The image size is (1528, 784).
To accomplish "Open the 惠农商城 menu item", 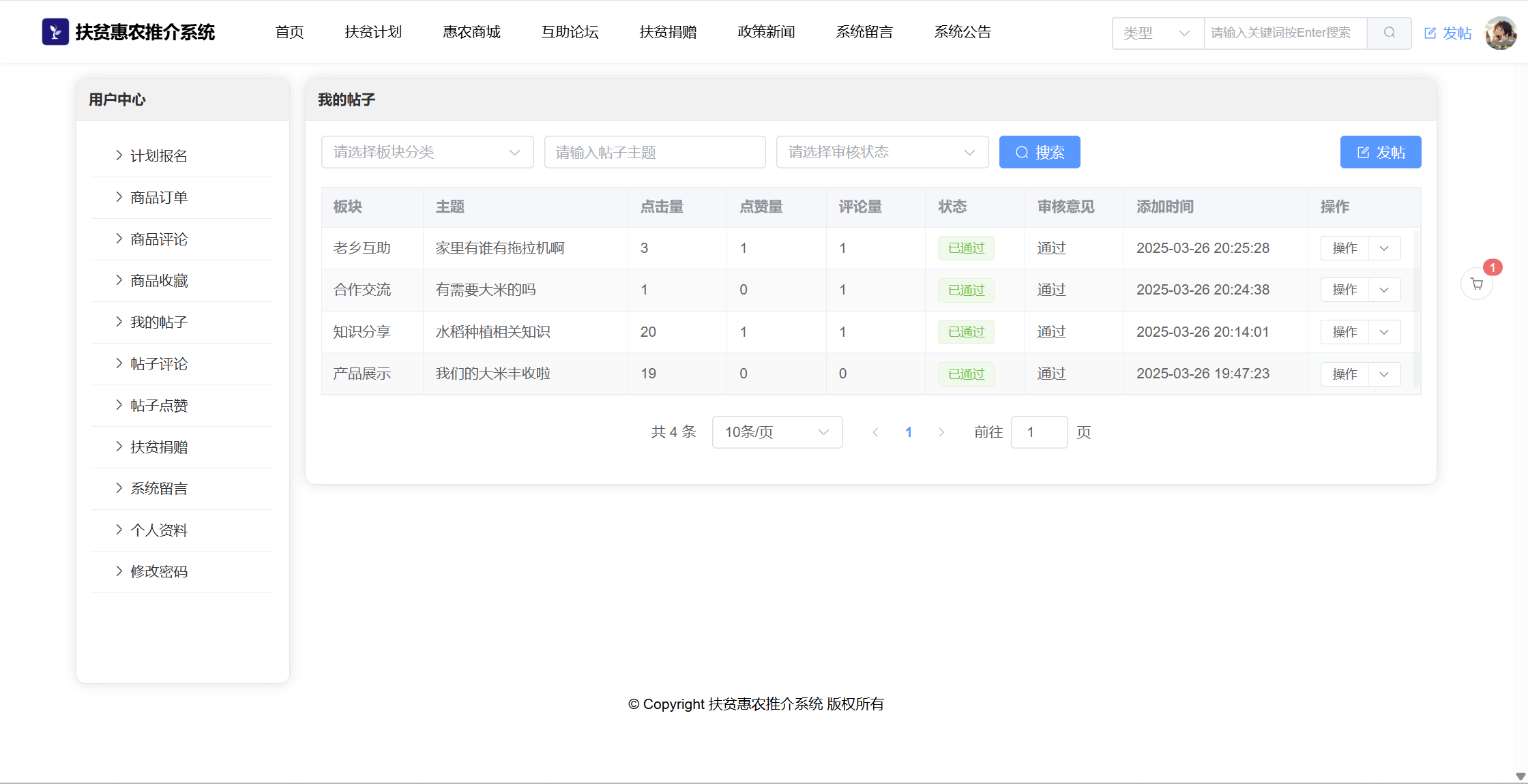I will click(471, 32).
